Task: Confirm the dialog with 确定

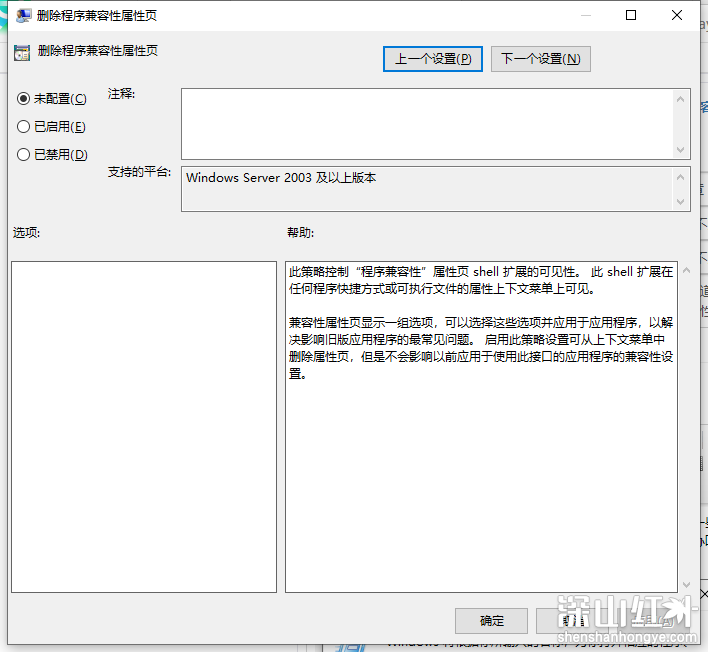Action: (491, 620)
